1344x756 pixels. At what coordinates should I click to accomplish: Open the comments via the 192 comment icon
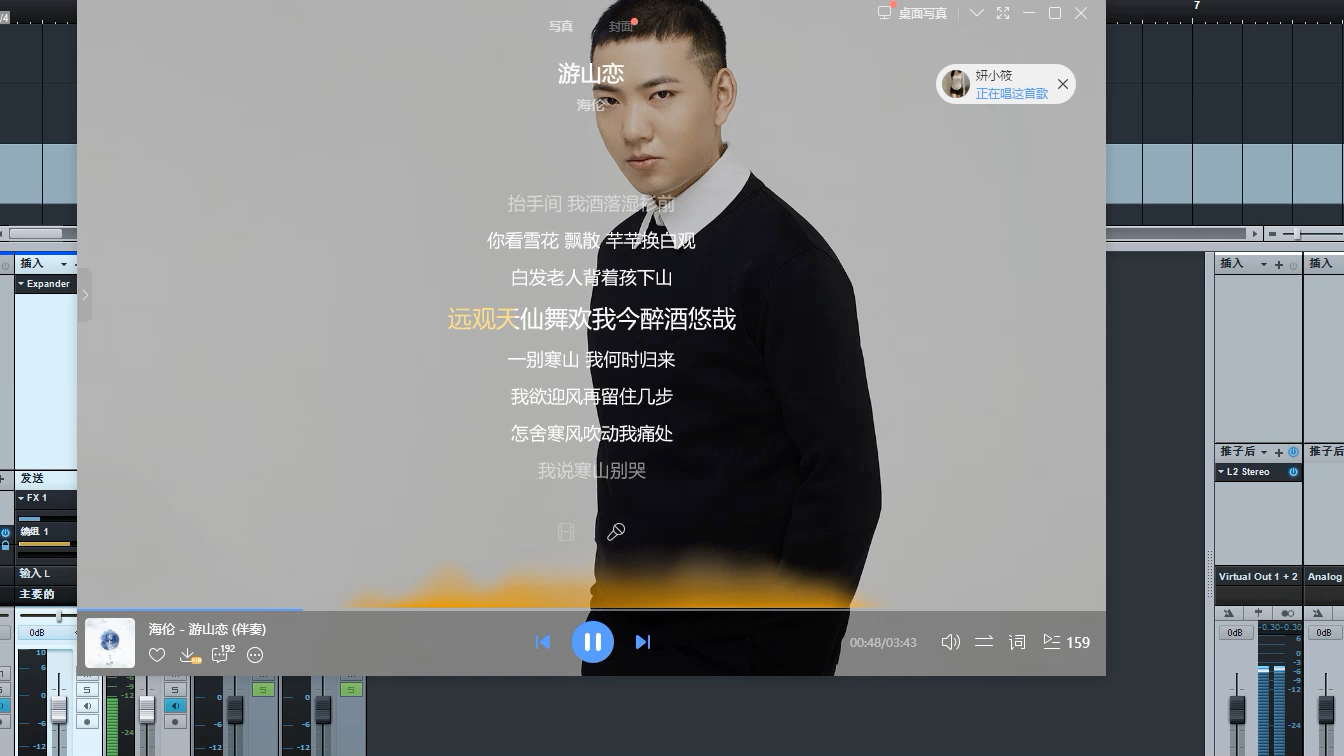pyautogui.click(x=221, y=655)
